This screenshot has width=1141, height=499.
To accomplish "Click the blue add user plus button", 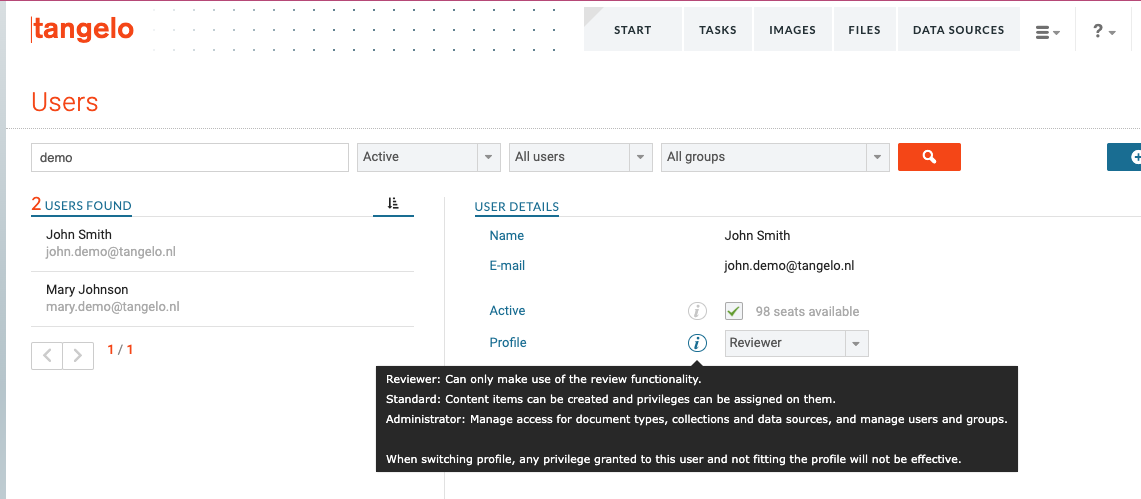I will [1124, 157].
